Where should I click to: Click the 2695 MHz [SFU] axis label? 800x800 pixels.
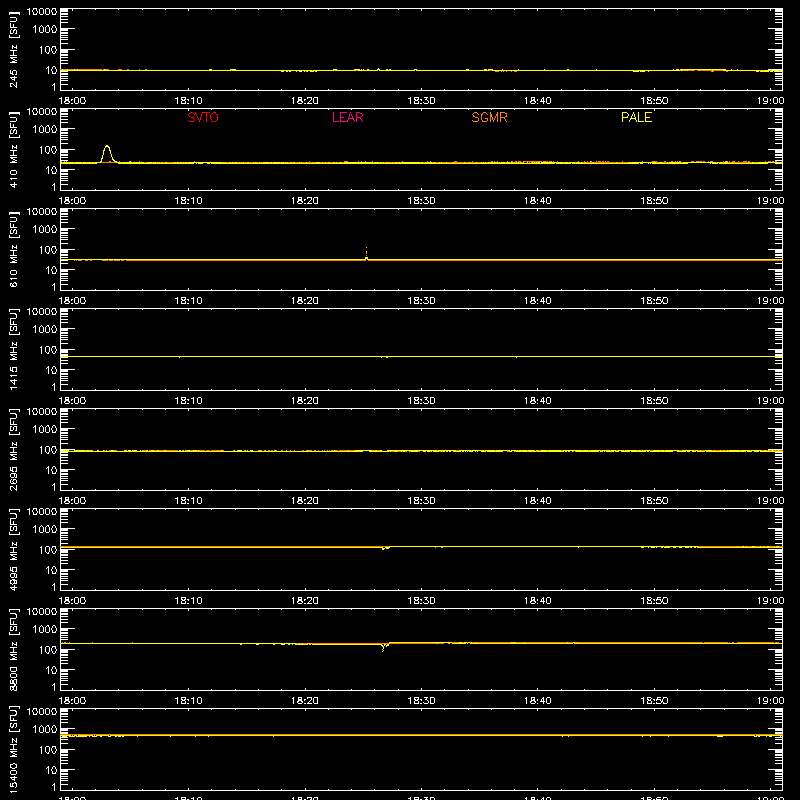click(13, 450)
